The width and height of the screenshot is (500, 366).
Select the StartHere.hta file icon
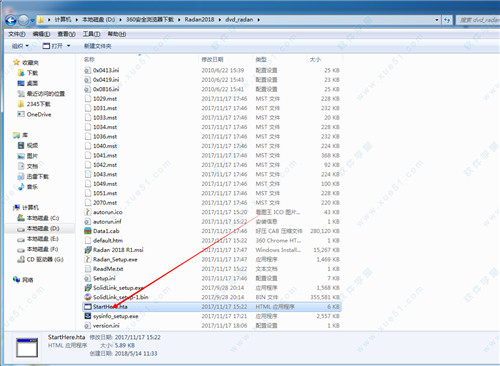(x=88, y=307)
